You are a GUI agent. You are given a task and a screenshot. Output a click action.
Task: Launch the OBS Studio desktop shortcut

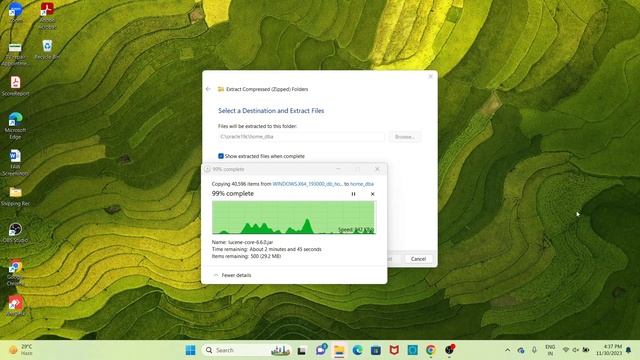16,233
